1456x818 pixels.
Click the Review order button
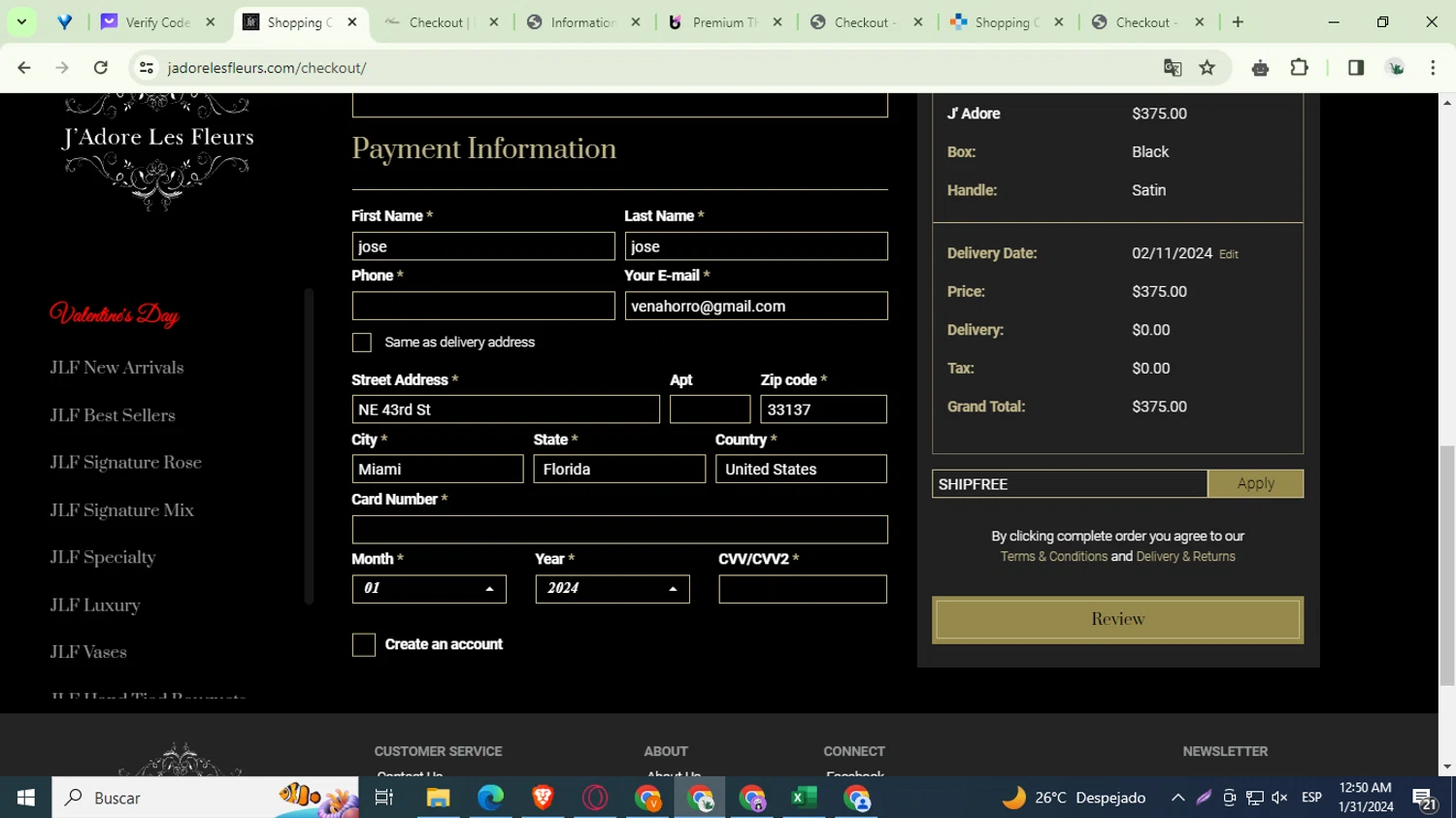pos(1118,619)
